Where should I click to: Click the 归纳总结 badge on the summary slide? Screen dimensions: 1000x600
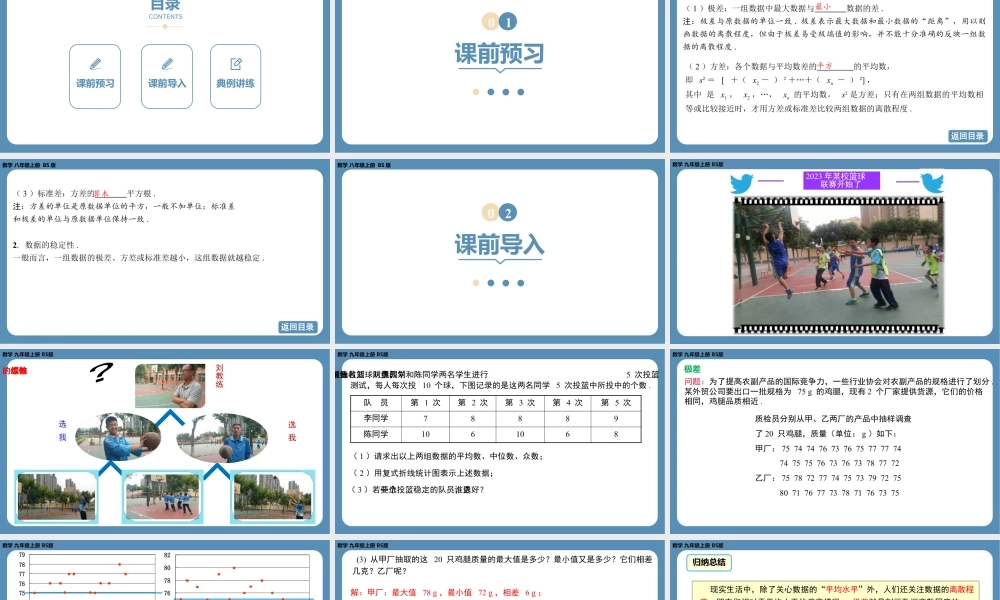pos(709,562)
